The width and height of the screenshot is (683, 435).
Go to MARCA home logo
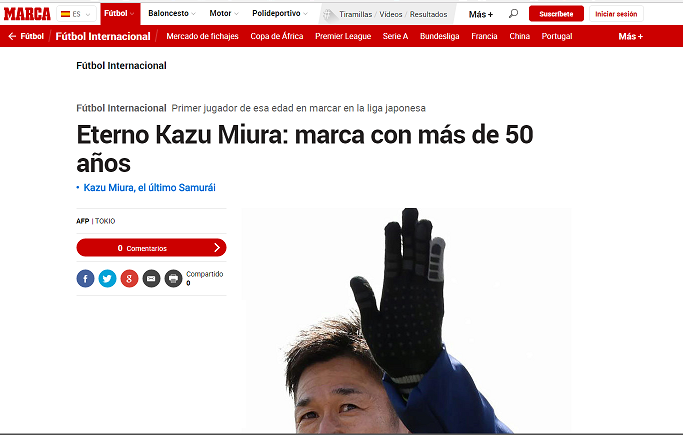[x=27, y=14]
